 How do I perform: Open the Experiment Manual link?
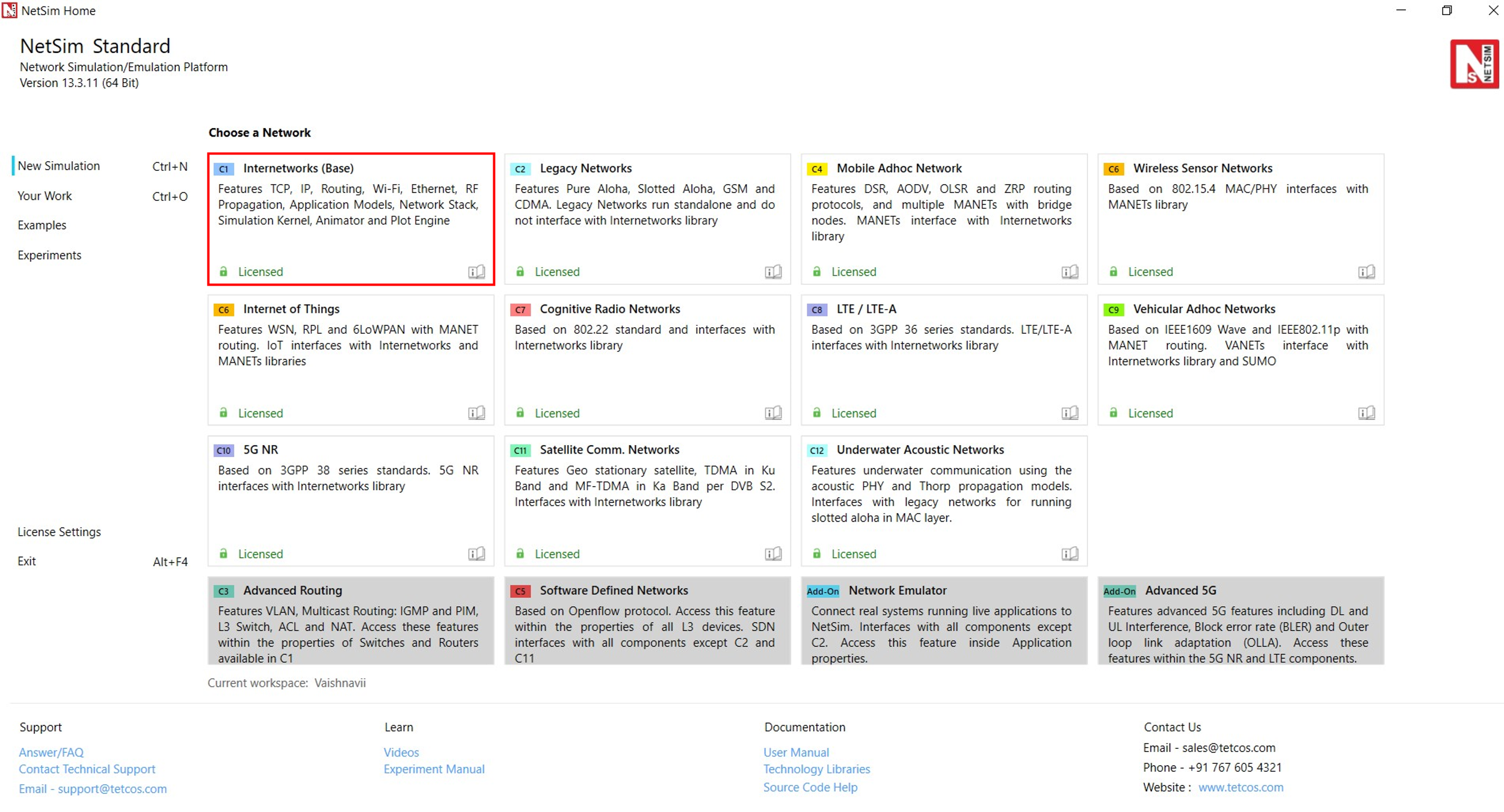pyautogui.click(x=434, y=769)
